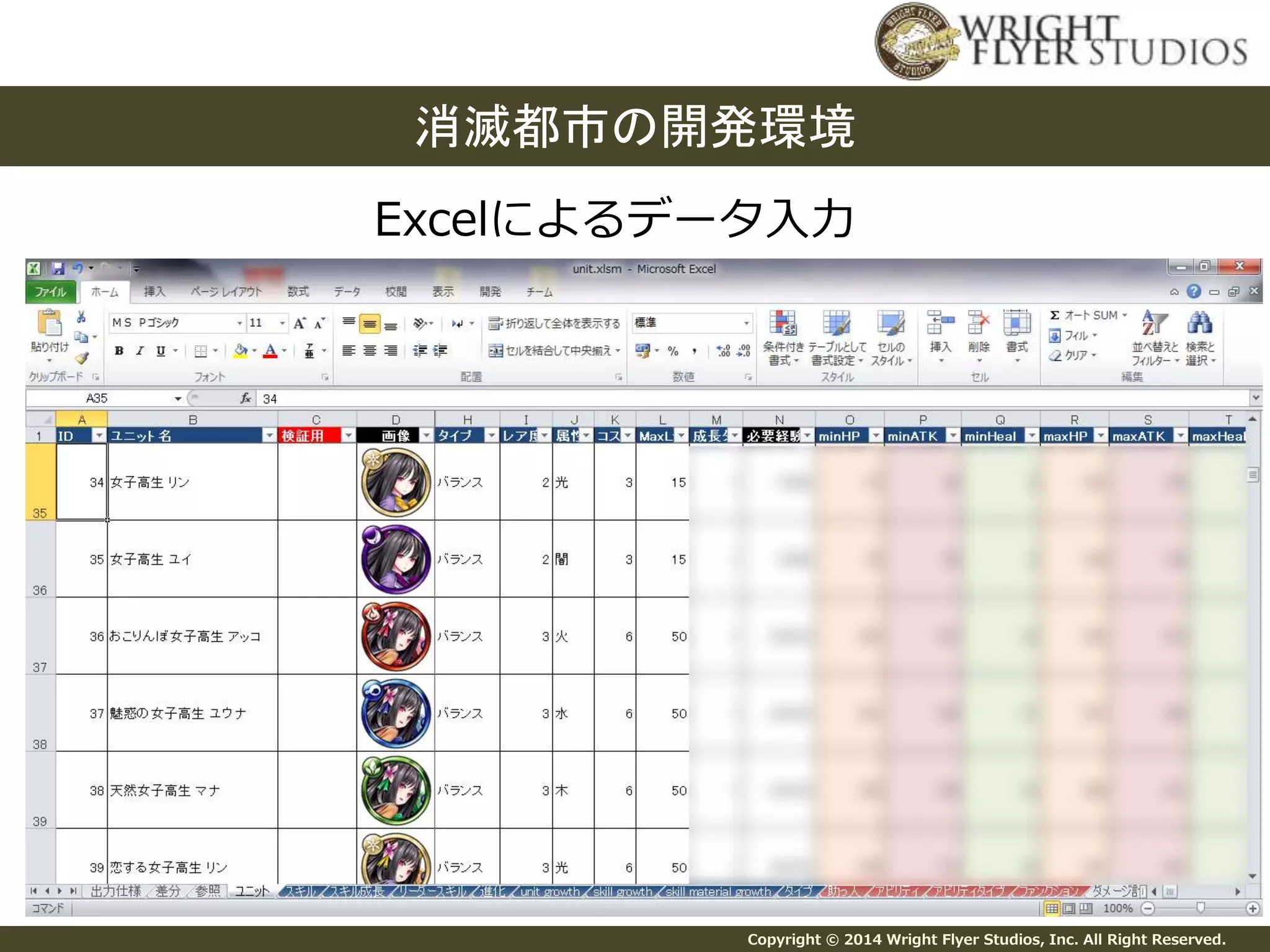Image resolution: width=1270 pixels, height=952 pixels.
Task: Click the increase decimal icon
Action: [x=723, y=351]
